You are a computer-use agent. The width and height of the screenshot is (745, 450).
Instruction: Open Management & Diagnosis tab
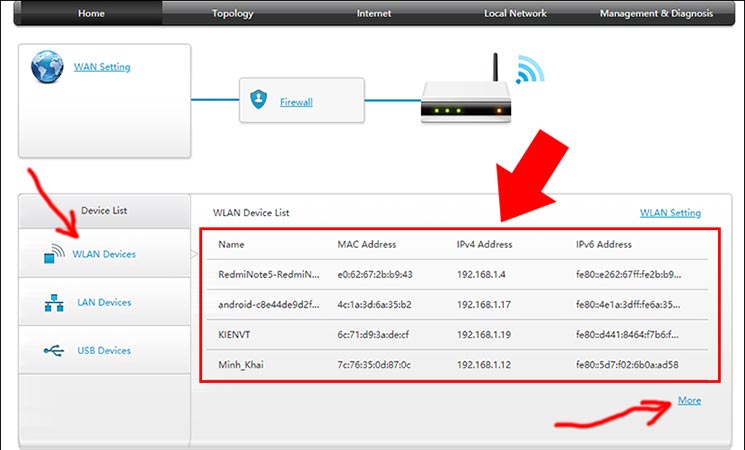coord(656,13)
